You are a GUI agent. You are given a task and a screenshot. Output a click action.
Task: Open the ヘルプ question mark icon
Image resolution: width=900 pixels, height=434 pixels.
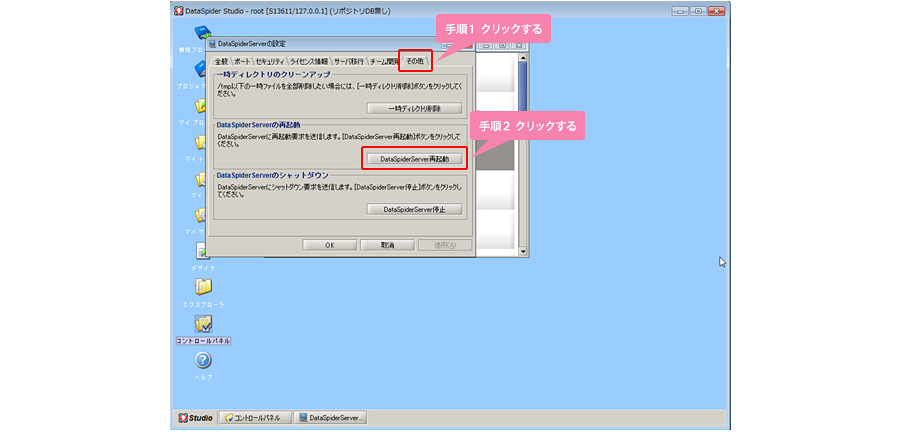[x=203, y=361]
